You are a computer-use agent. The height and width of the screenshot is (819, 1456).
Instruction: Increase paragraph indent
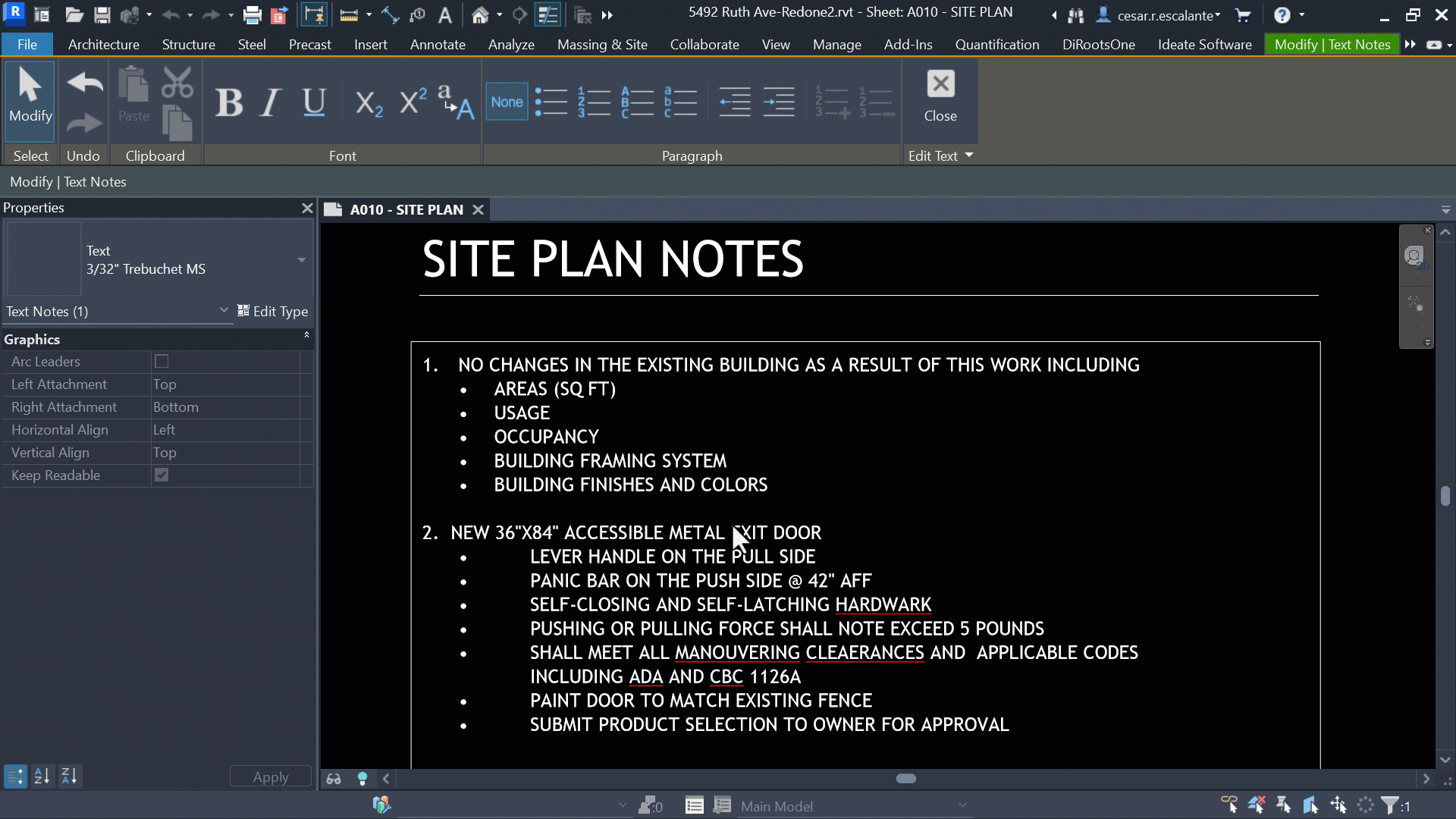pyautogui.click(x=779, y=102)
